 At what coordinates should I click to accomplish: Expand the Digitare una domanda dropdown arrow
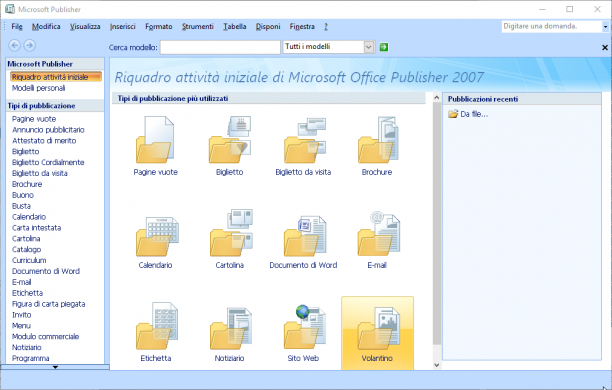click(605, 27)
